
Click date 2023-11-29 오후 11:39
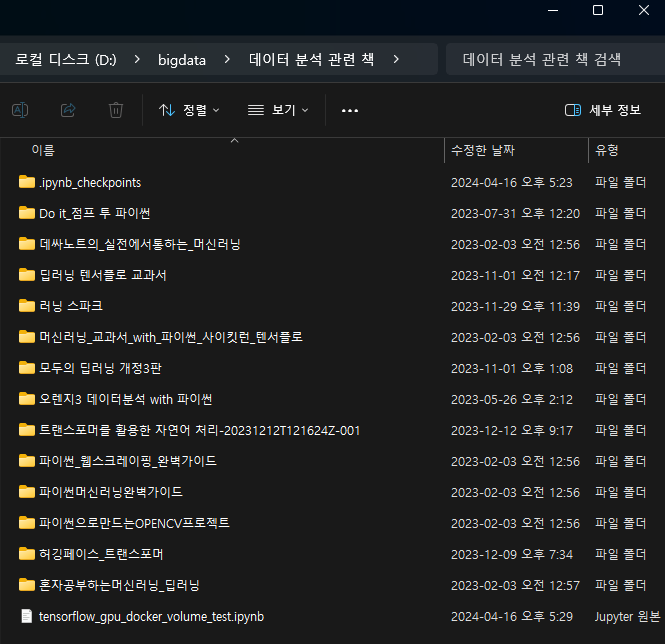pos(515,306)
